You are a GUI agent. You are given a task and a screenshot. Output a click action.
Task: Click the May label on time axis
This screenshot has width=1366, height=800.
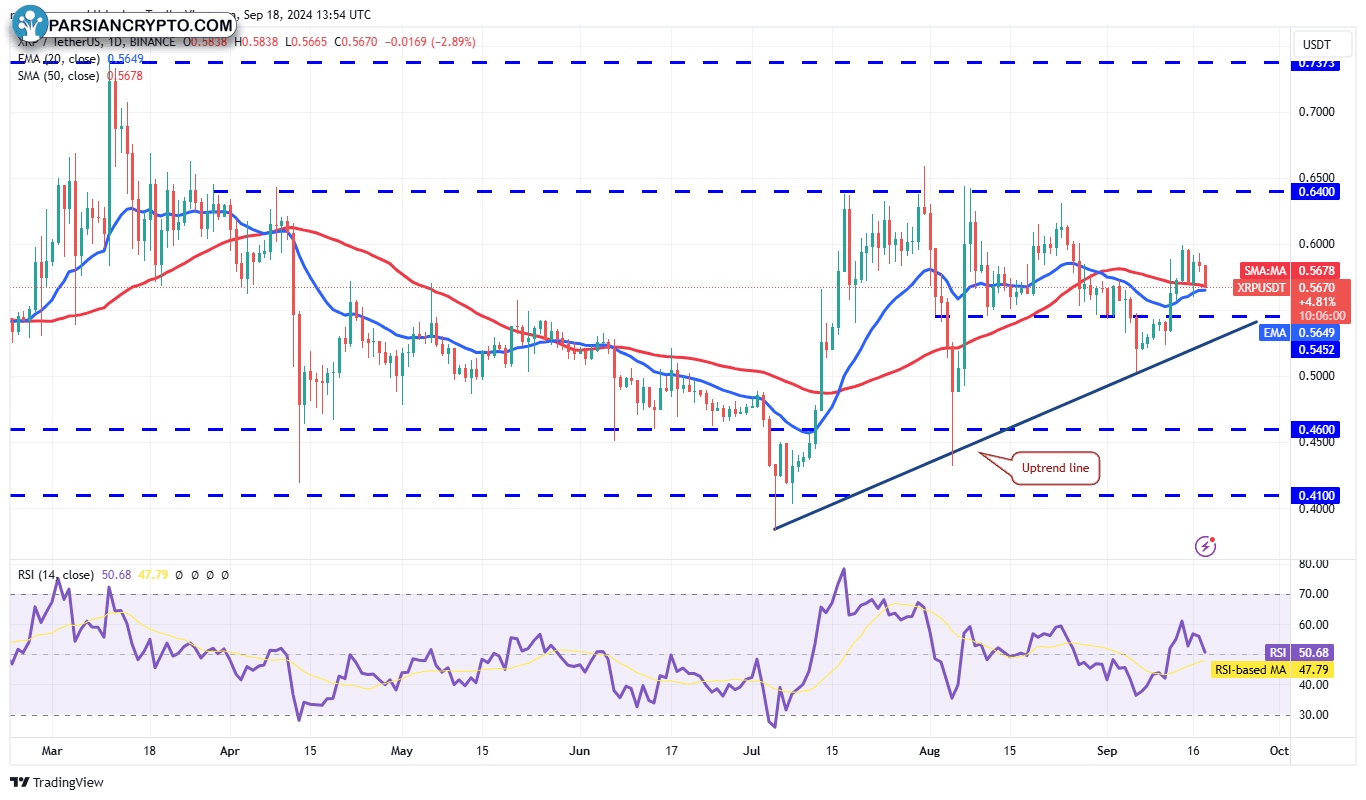pyautogui.click(x=402, y=751)
